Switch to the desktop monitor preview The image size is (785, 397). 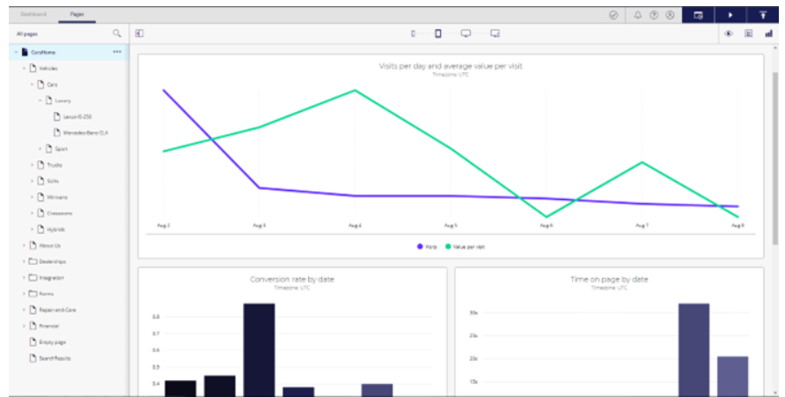(x=466, y=34)
